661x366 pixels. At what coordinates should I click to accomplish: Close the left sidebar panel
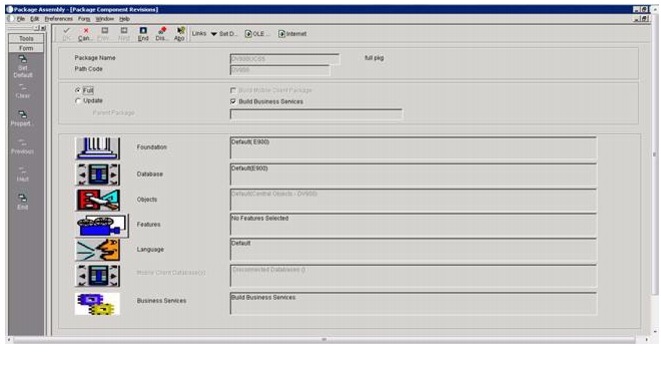[x=43, y=28]
